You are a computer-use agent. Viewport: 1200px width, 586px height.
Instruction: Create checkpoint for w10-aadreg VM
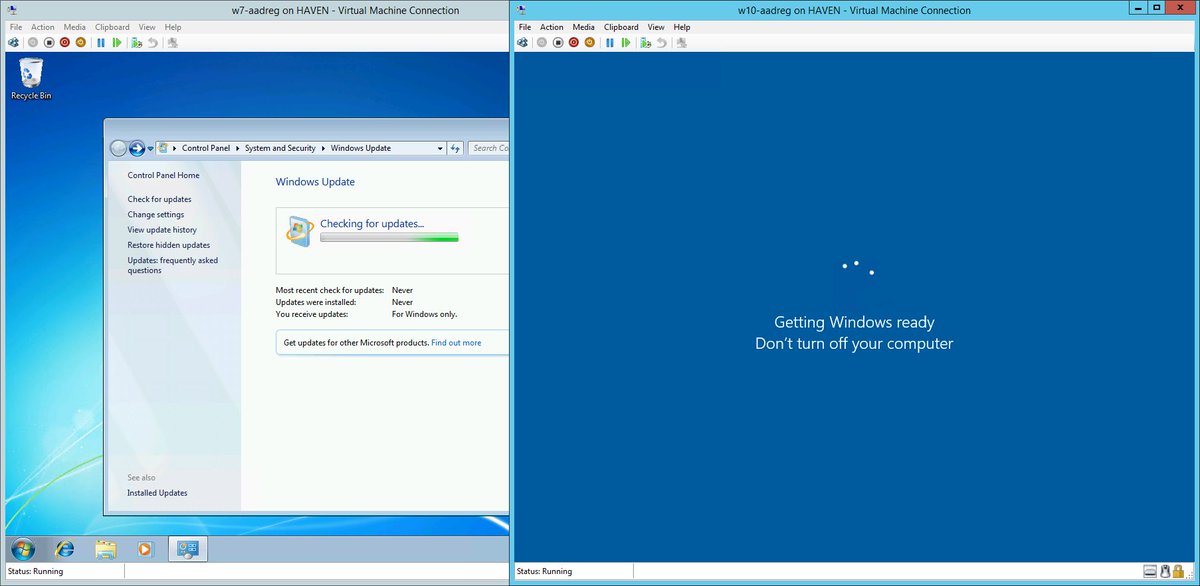point(645,42)
